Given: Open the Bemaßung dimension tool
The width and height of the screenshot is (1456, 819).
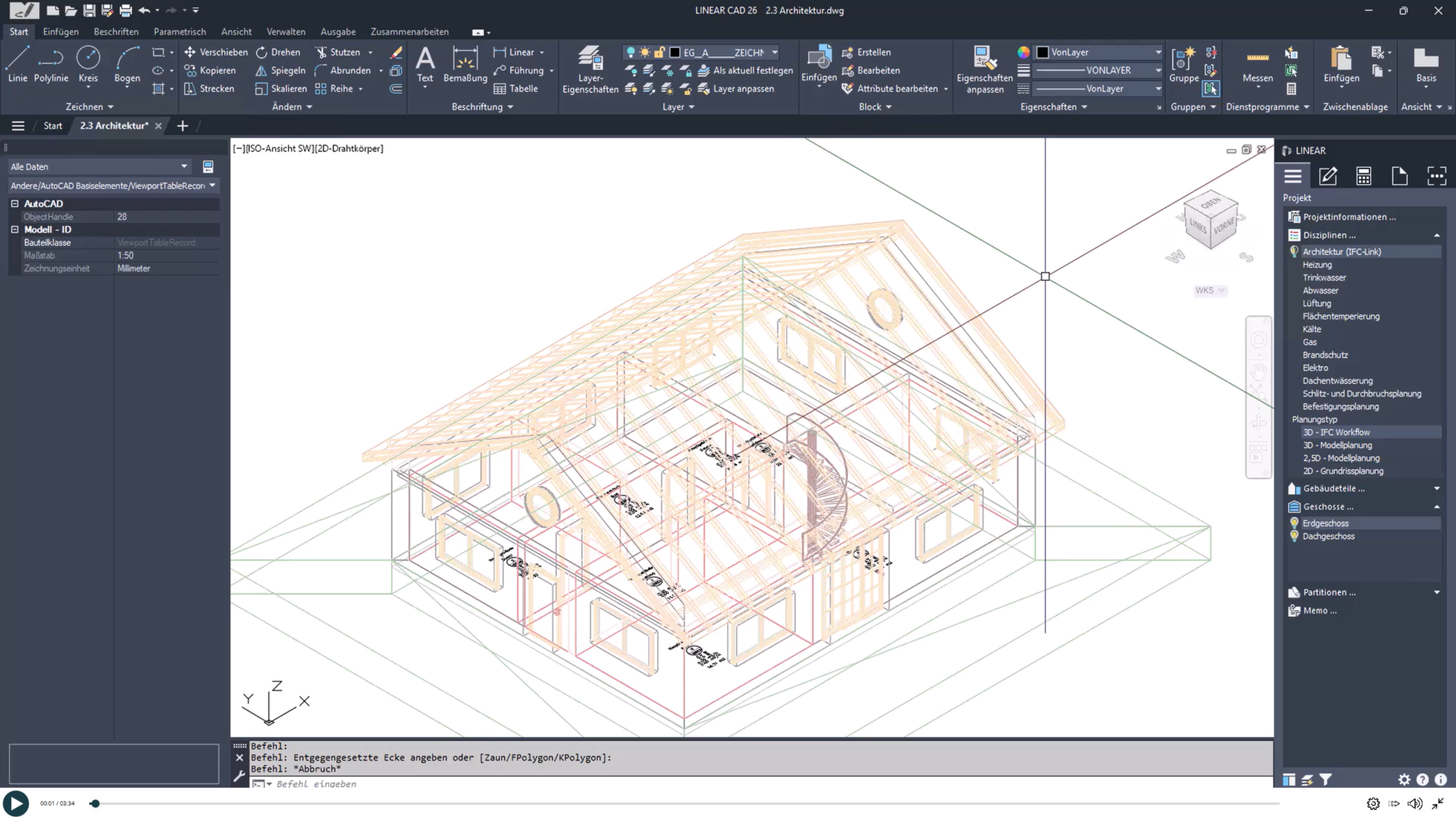Looking at the screenshot, I should (x=465, y=65).
